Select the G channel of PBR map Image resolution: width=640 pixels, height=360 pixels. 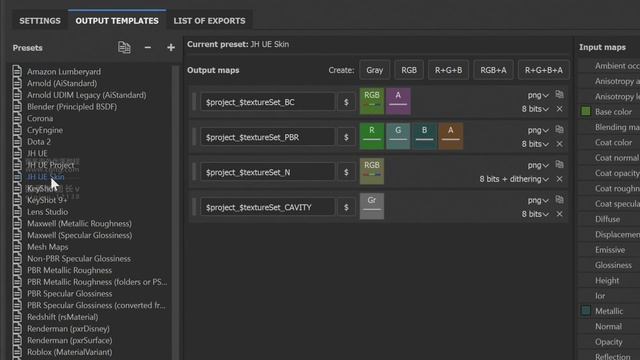(398, 136)
